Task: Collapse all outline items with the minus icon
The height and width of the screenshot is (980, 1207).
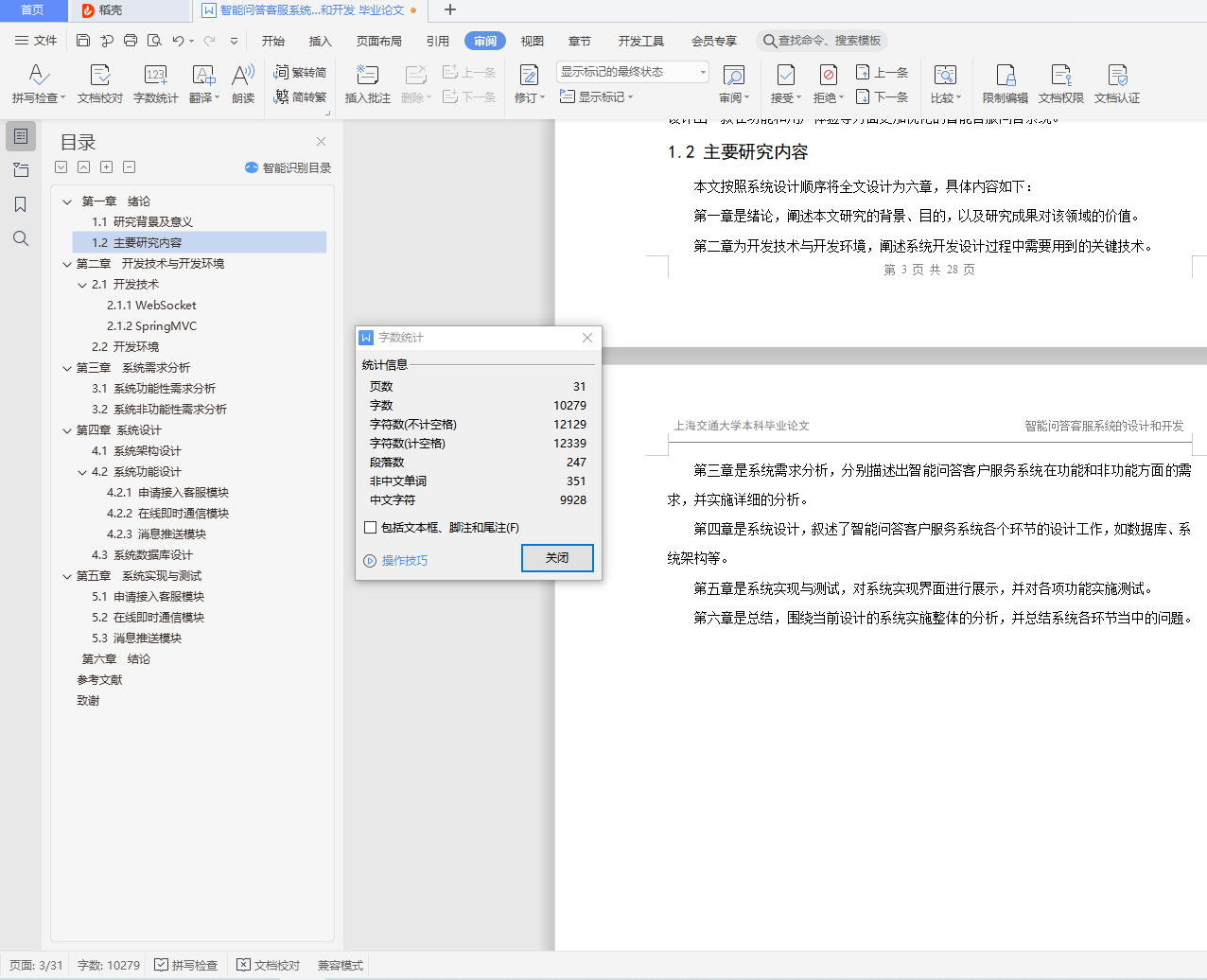Action: pos(129,166)
